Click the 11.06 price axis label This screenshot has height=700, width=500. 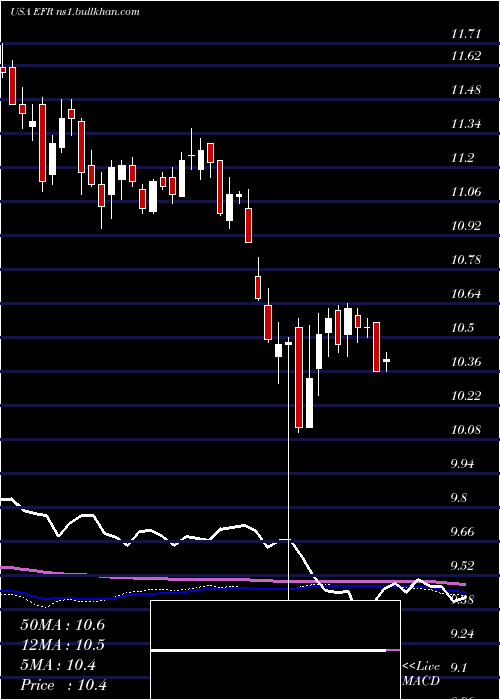(466, 192)
